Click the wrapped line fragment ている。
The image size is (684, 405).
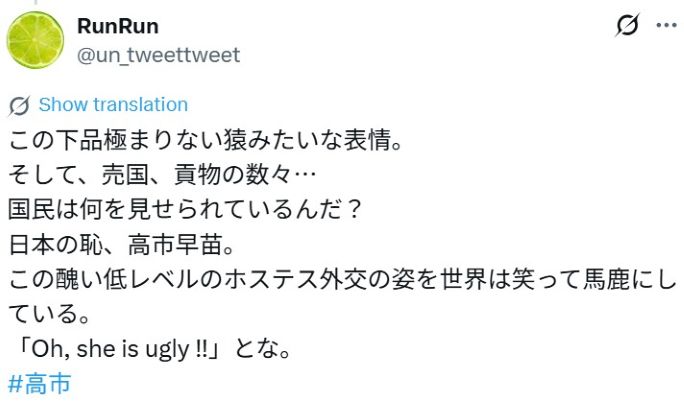49,314
